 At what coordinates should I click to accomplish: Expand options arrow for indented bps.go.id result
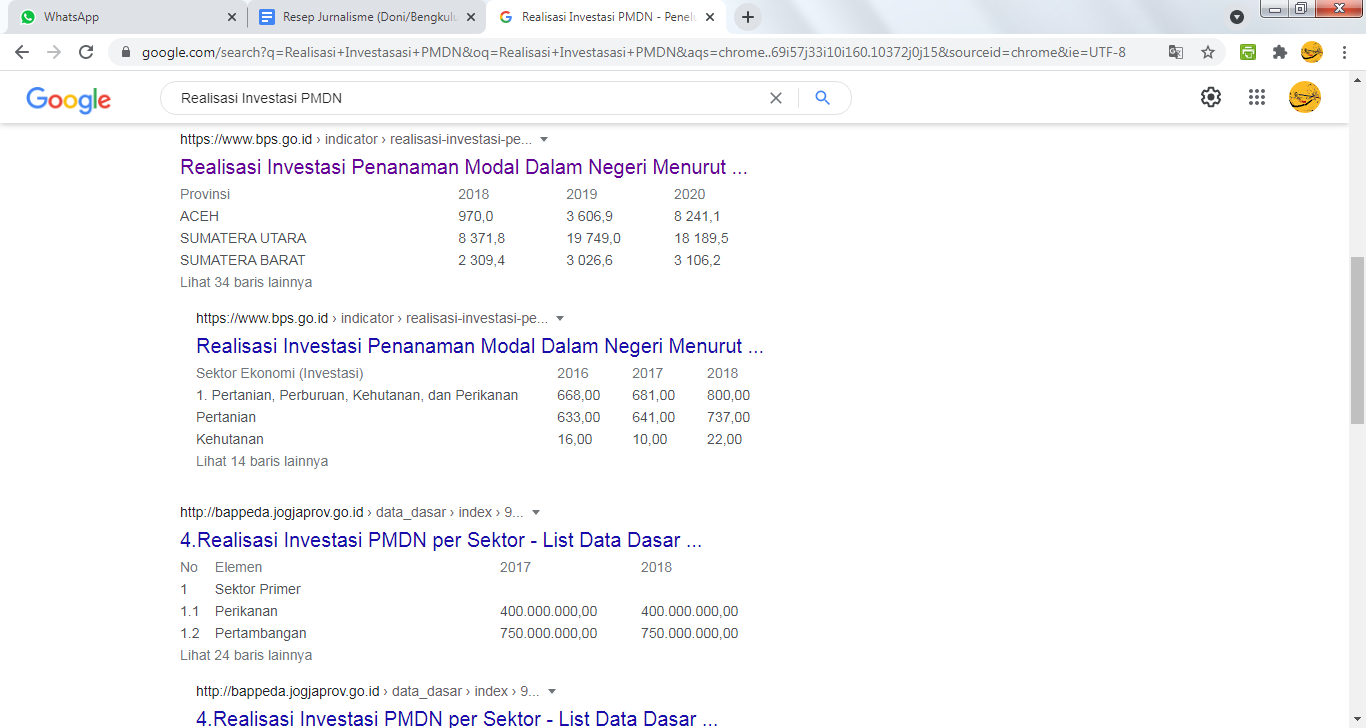[560, 318]
